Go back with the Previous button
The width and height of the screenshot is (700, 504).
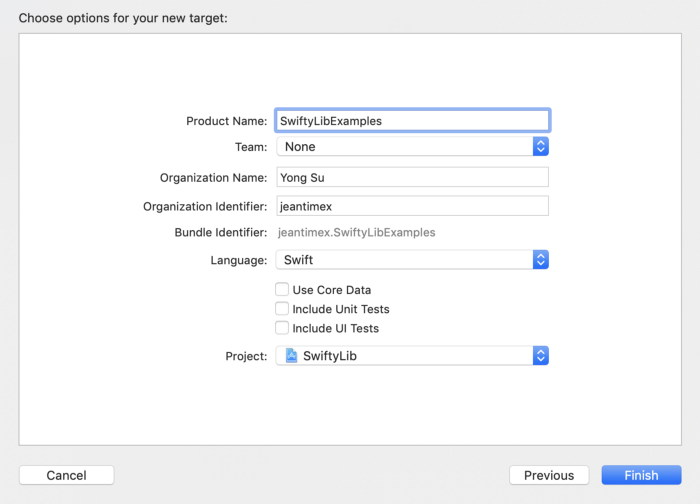pos(549,475)
